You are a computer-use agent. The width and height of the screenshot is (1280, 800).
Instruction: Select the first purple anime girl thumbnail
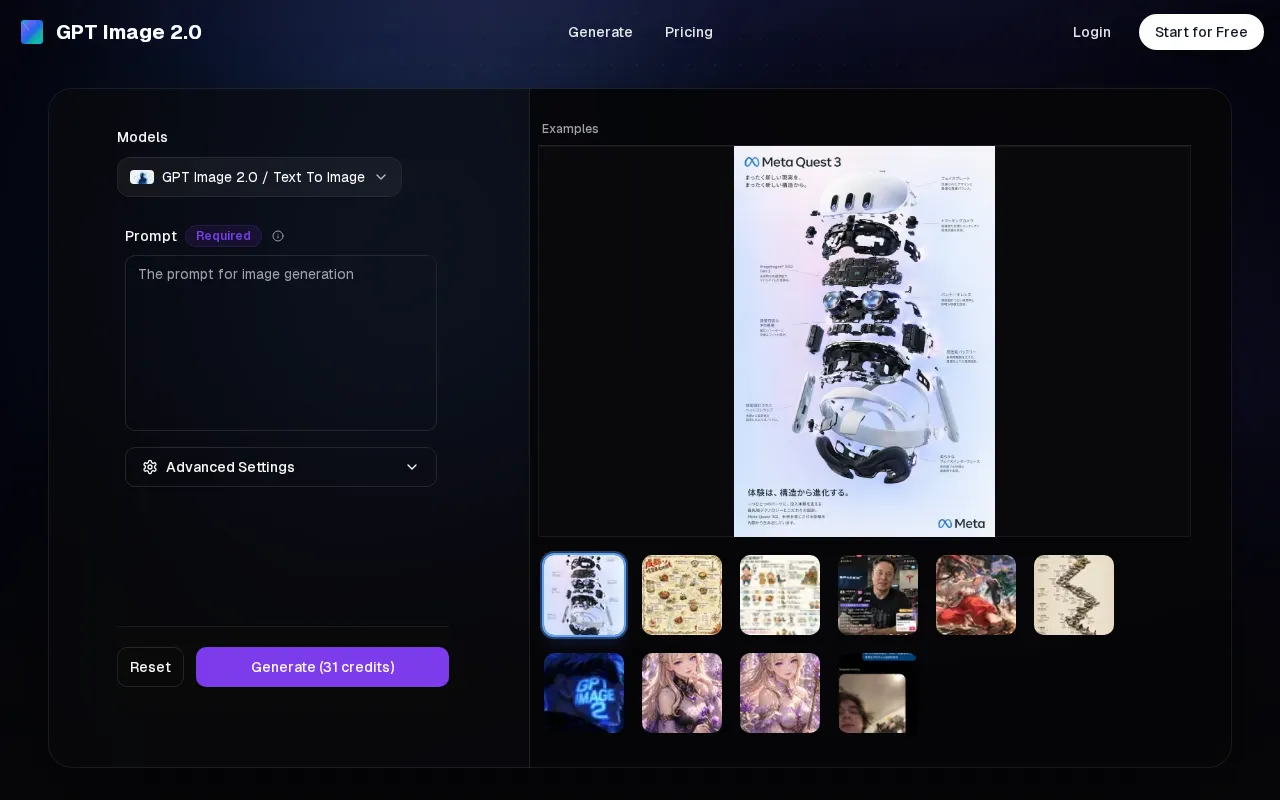[682, 693]
